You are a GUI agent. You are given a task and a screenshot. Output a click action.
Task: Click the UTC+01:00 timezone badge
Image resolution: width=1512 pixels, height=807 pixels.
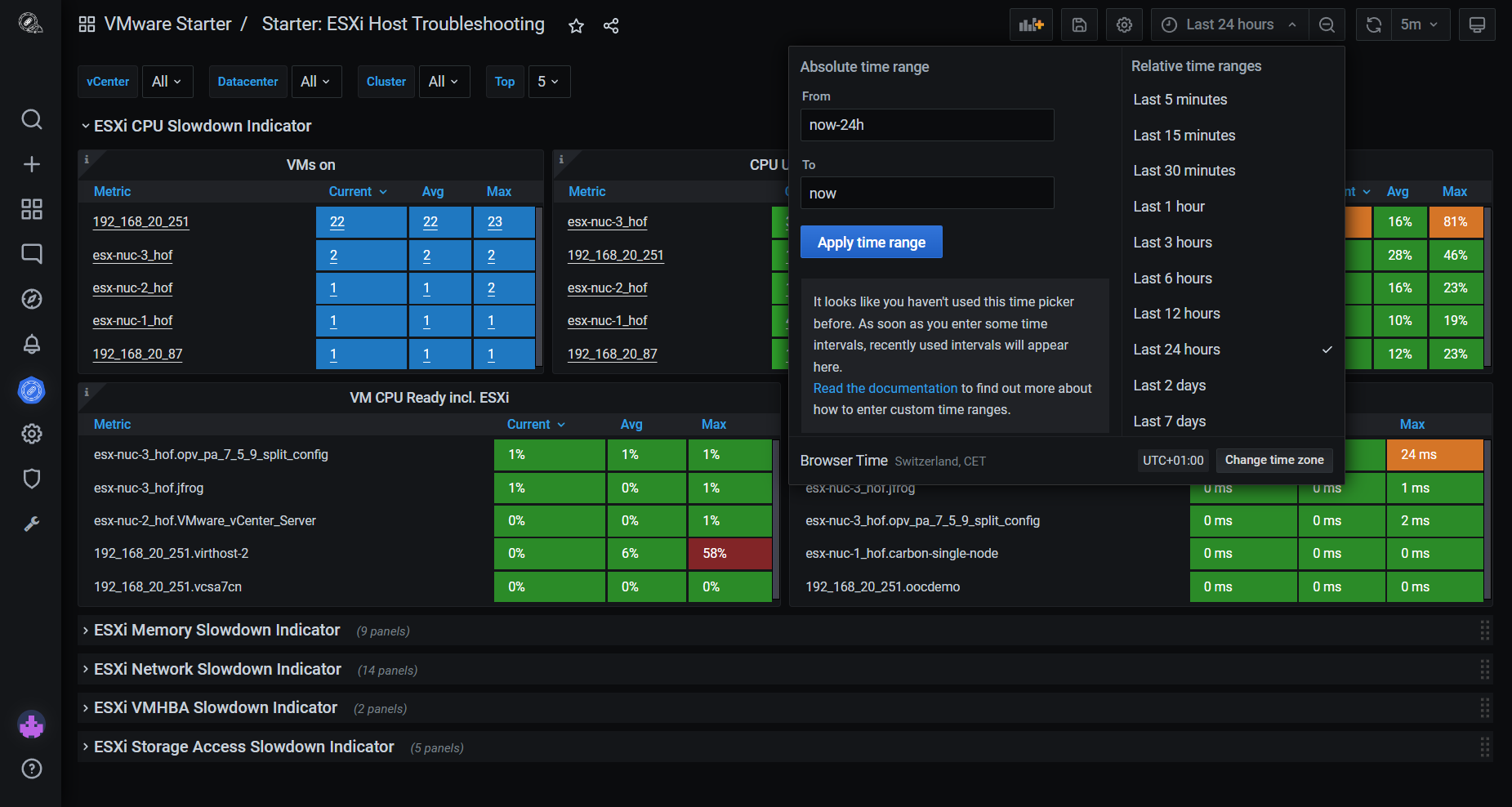1173,461
